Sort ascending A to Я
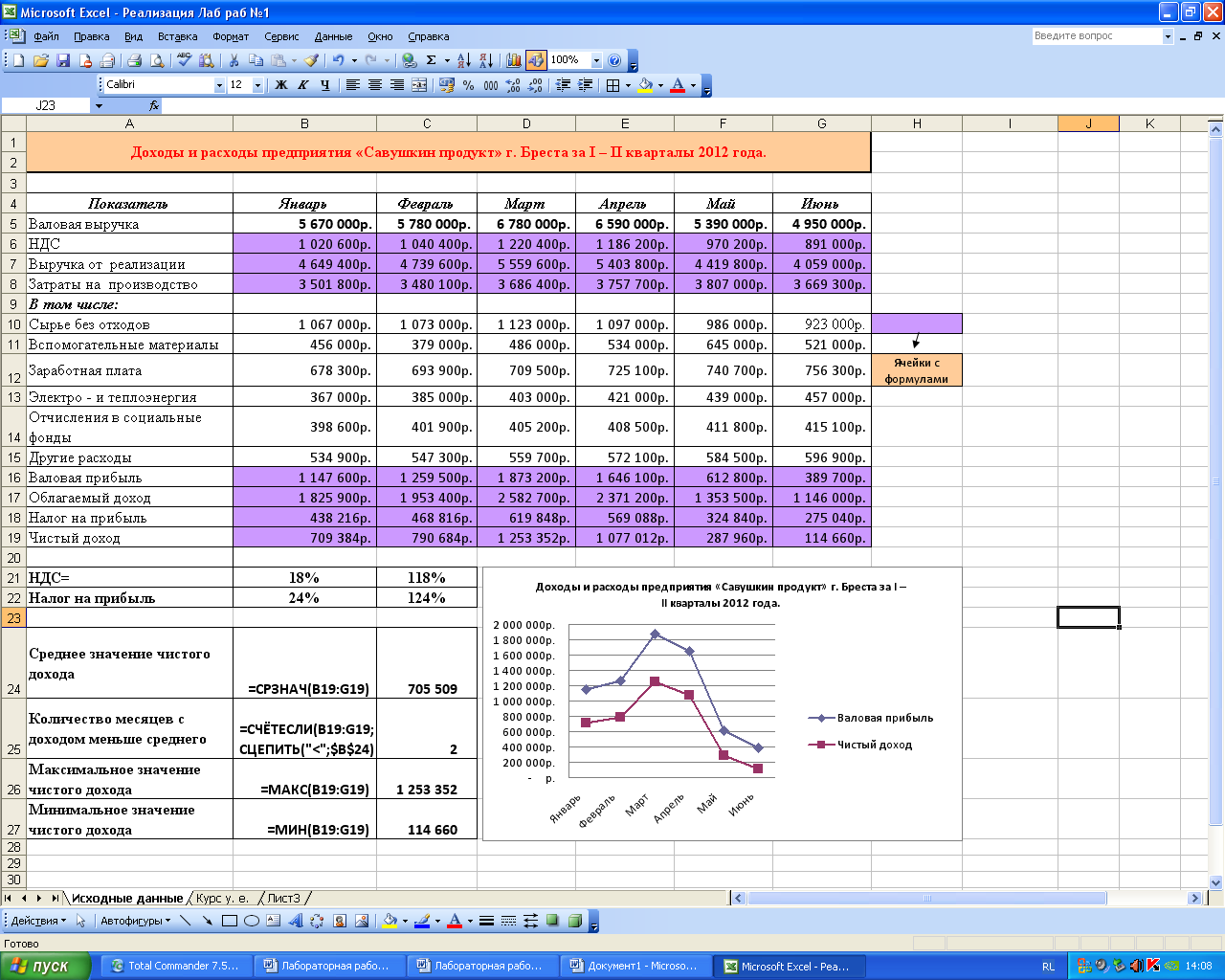Screen dimensions: 1225x980 [x=463, y=60]
